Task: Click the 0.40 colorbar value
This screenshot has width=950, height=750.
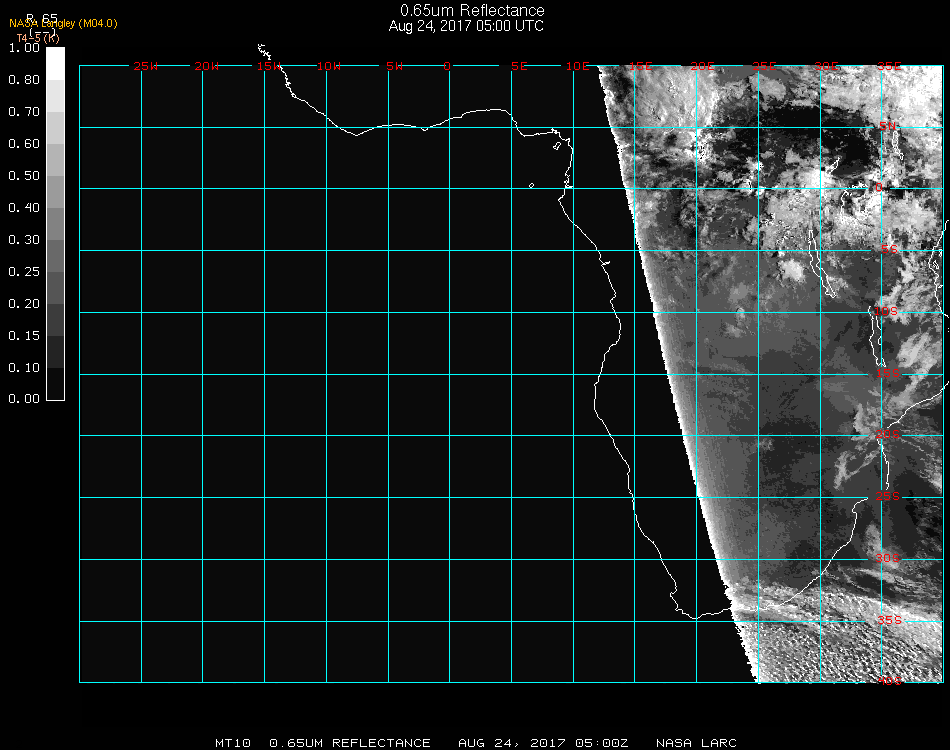Action: point(24,208)
